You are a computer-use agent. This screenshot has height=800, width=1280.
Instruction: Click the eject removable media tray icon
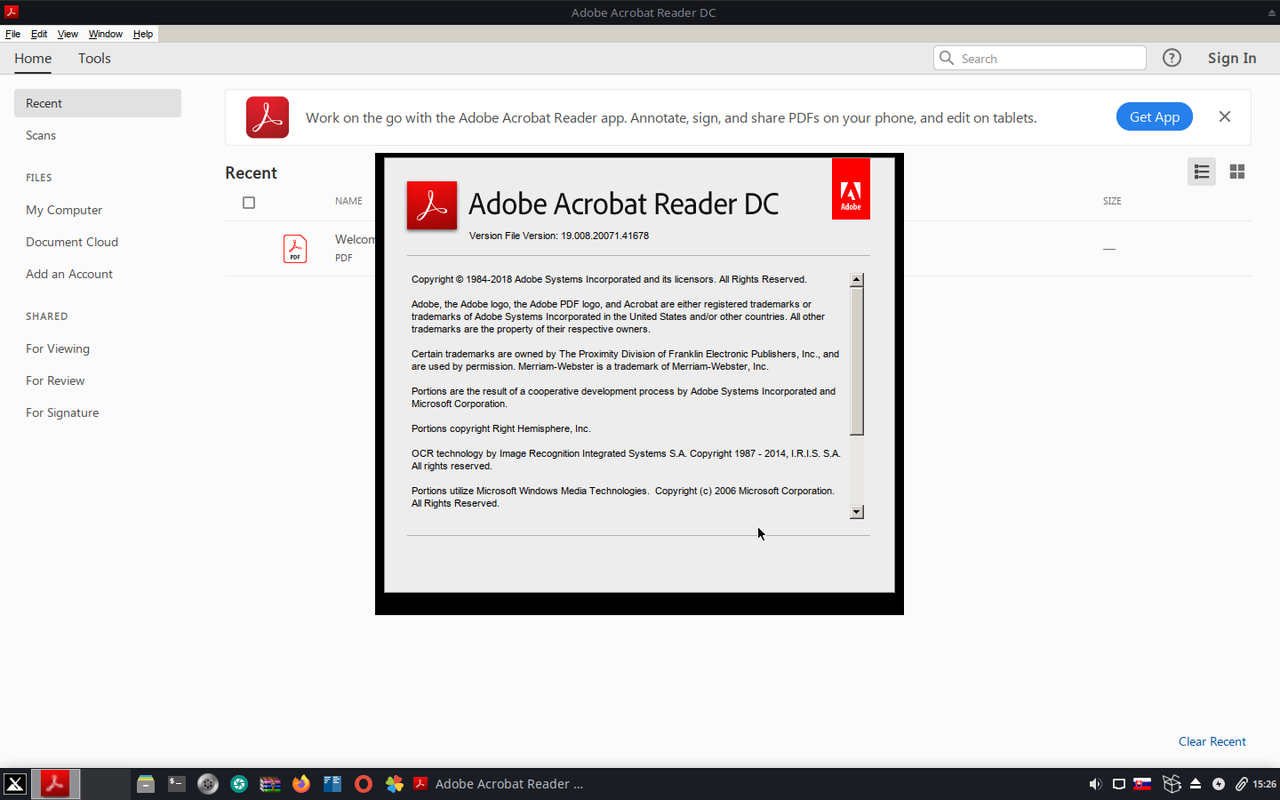pos(1195,784)
